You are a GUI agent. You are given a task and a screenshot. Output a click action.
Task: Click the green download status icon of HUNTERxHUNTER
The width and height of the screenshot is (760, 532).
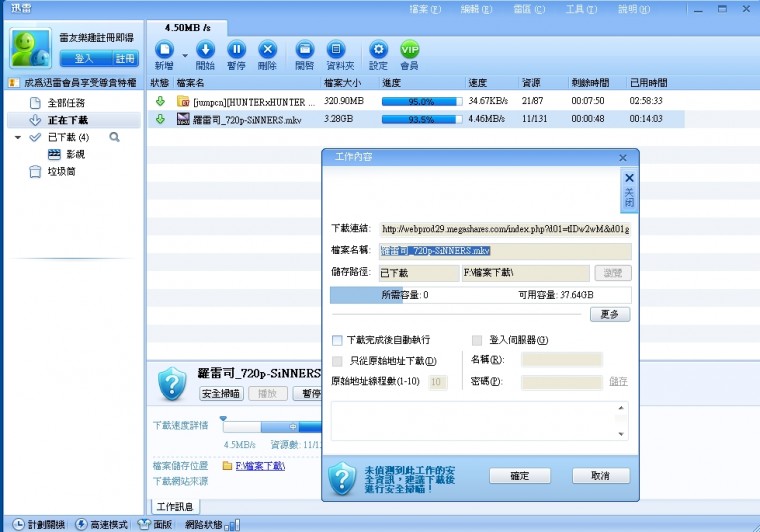pyautogui.click(x=160, y=101)
